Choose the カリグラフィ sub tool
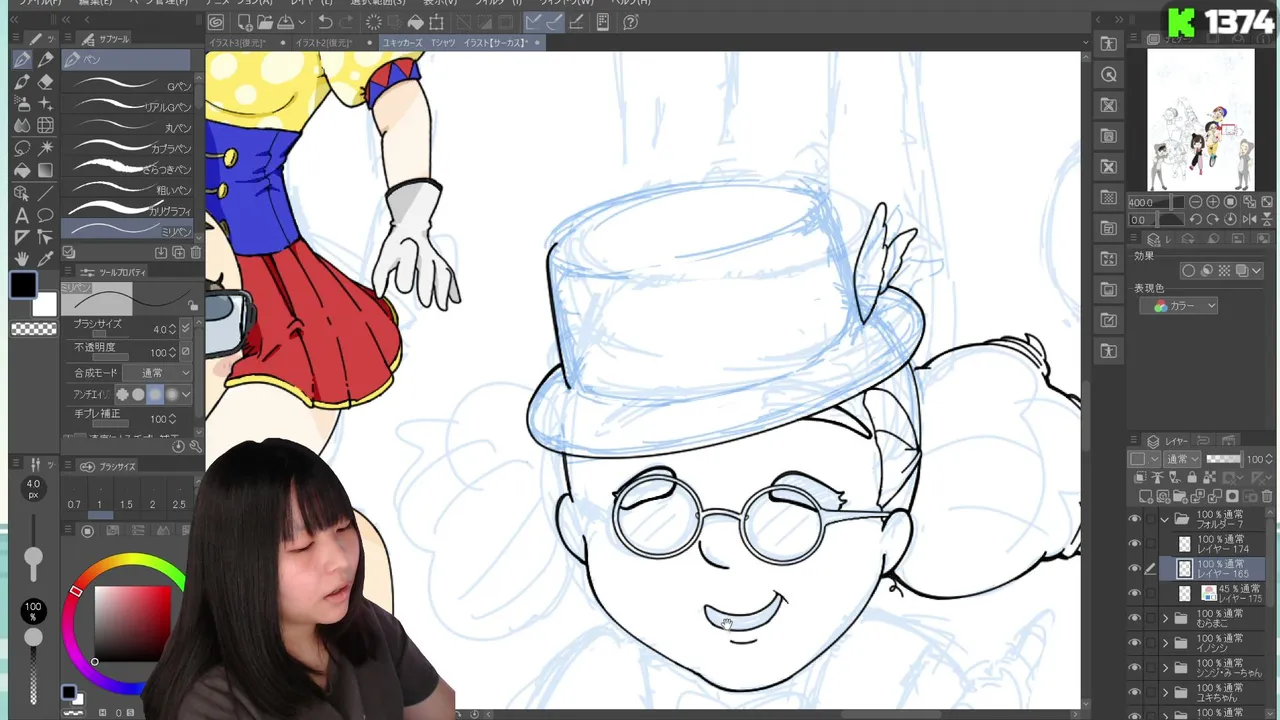 pos(127,210)
